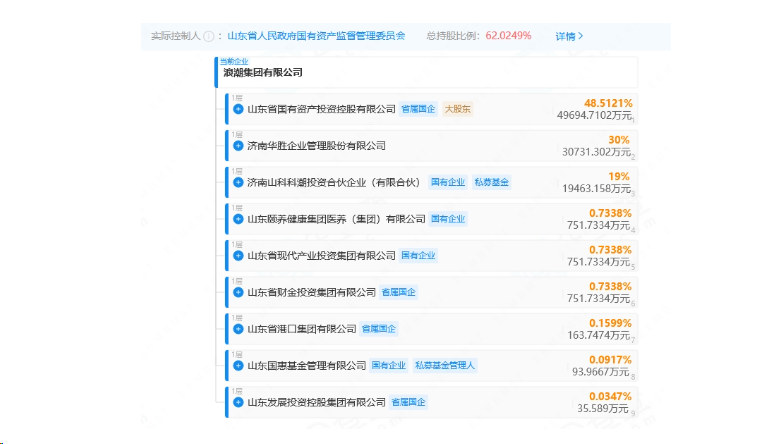Screen dimensions: 777x444
Task: Select 0.1599% shareholding percentage
Action: pos(610,324)
